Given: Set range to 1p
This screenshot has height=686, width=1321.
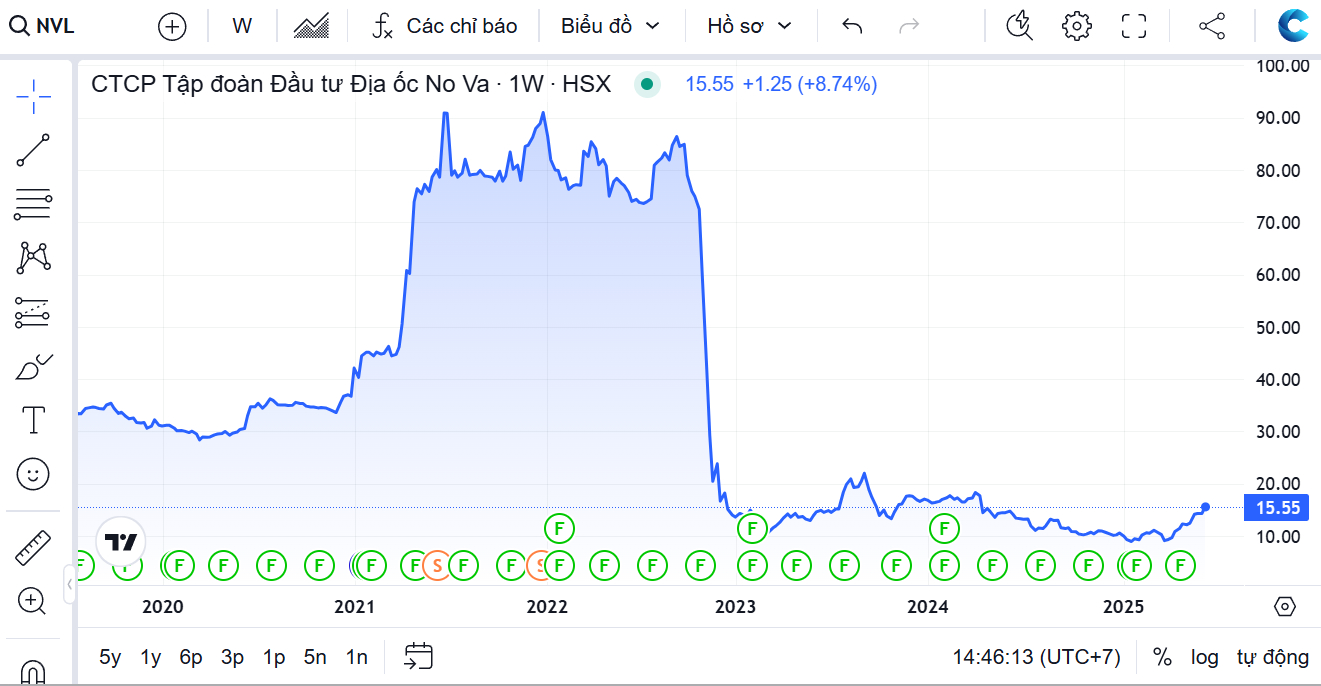Looking at the screenshot, I should tap(274, 657).
